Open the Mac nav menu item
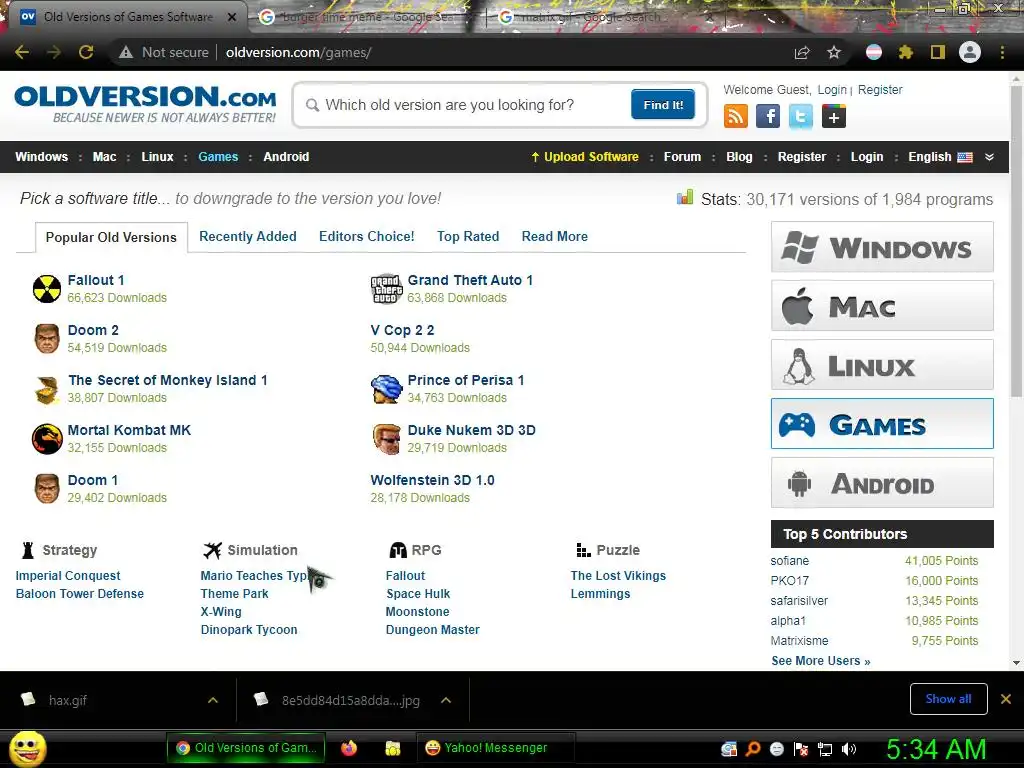The width and height of the screenshot is (1024, 768). [104, 157]
